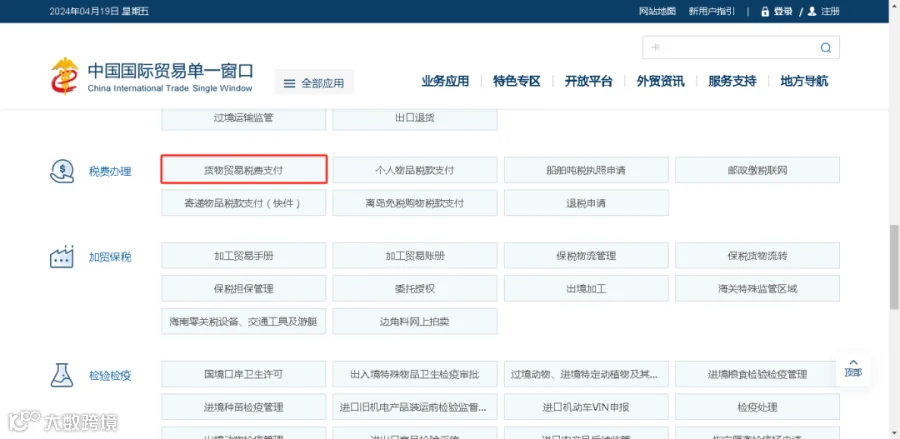Open the 特色专区 menu item
Screen dimensions: 900x439
tap(517, 81)
